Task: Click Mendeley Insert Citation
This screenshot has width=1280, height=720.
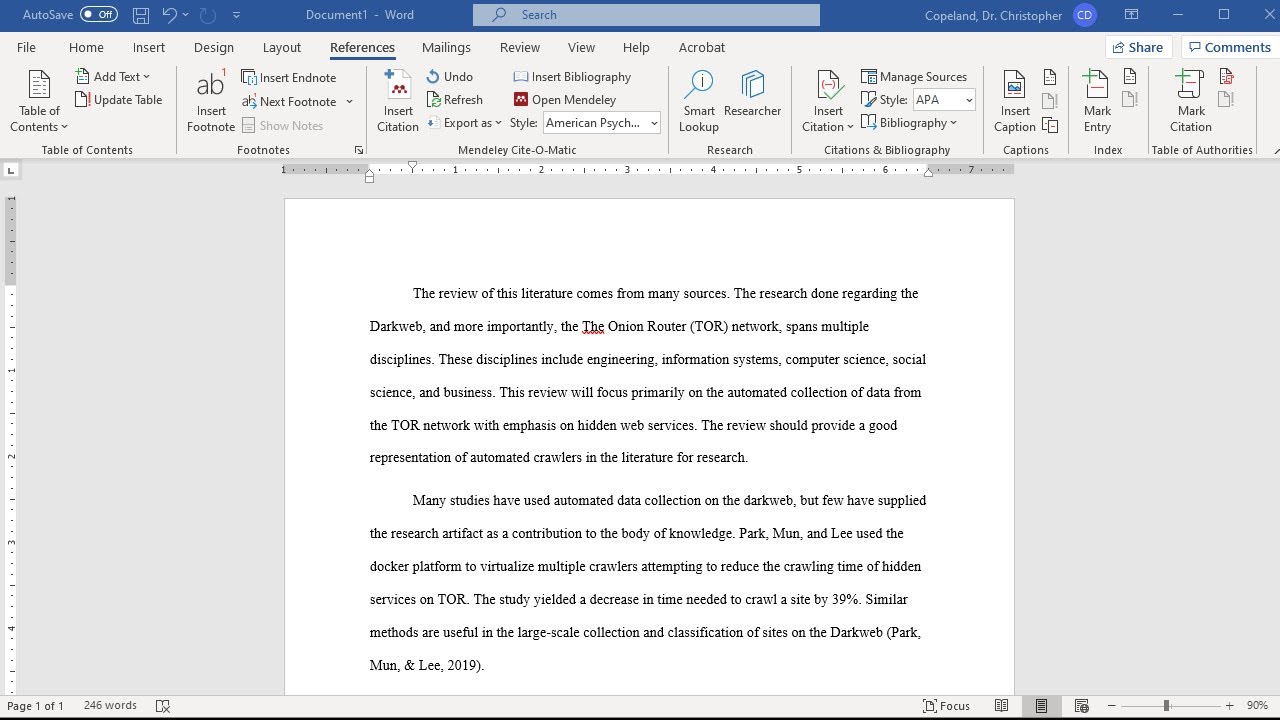Action: click(x=398, y=102)
